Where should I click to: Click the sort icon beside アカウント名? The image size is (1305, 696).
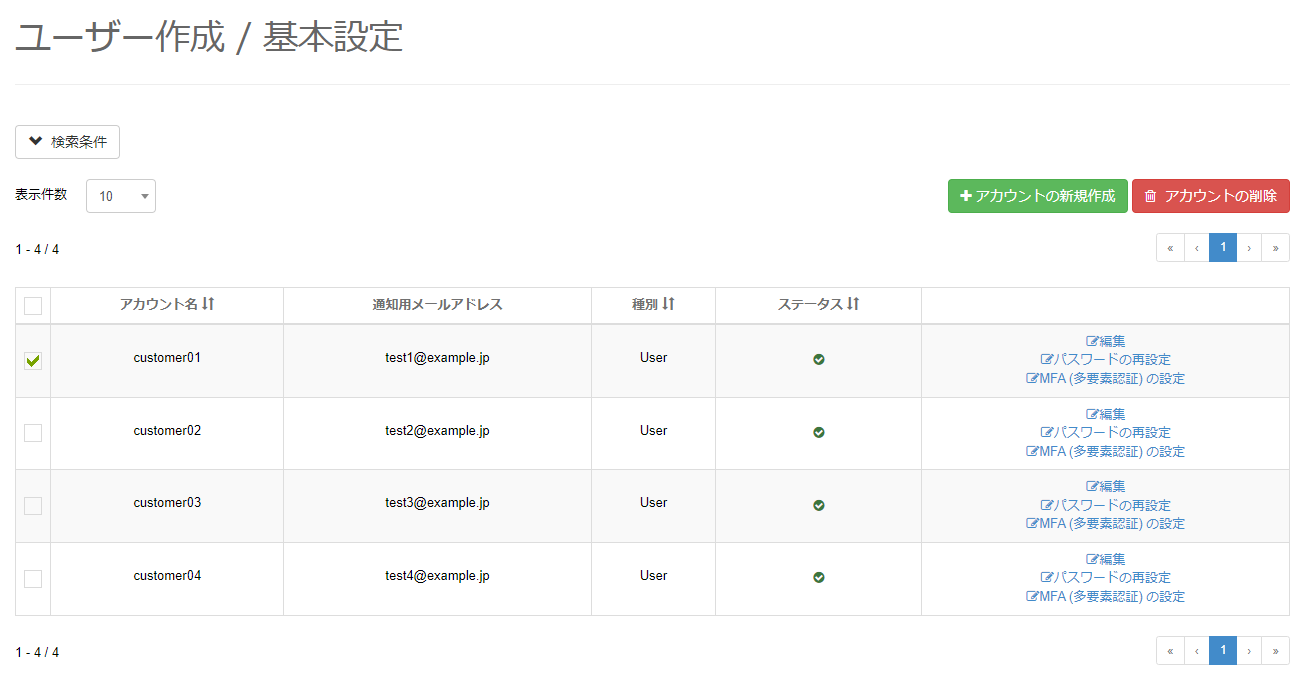pos(208,304)
